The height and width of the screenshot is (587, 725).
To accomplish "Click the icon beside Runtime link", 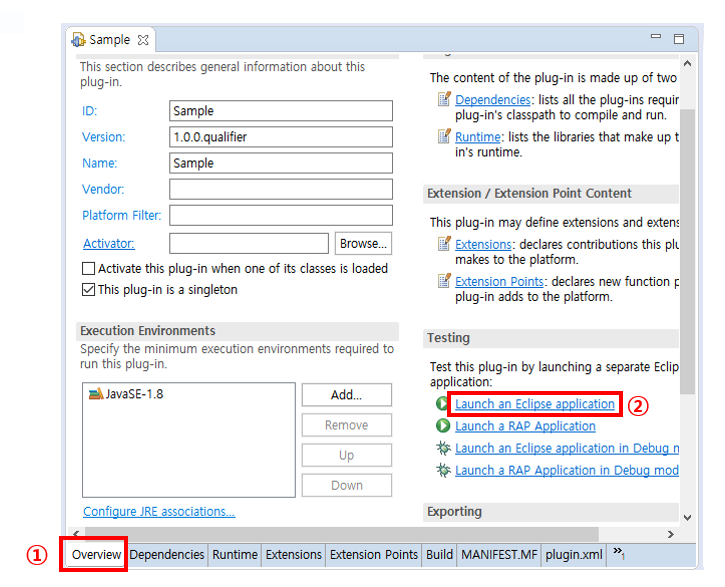I will point(444,136).
